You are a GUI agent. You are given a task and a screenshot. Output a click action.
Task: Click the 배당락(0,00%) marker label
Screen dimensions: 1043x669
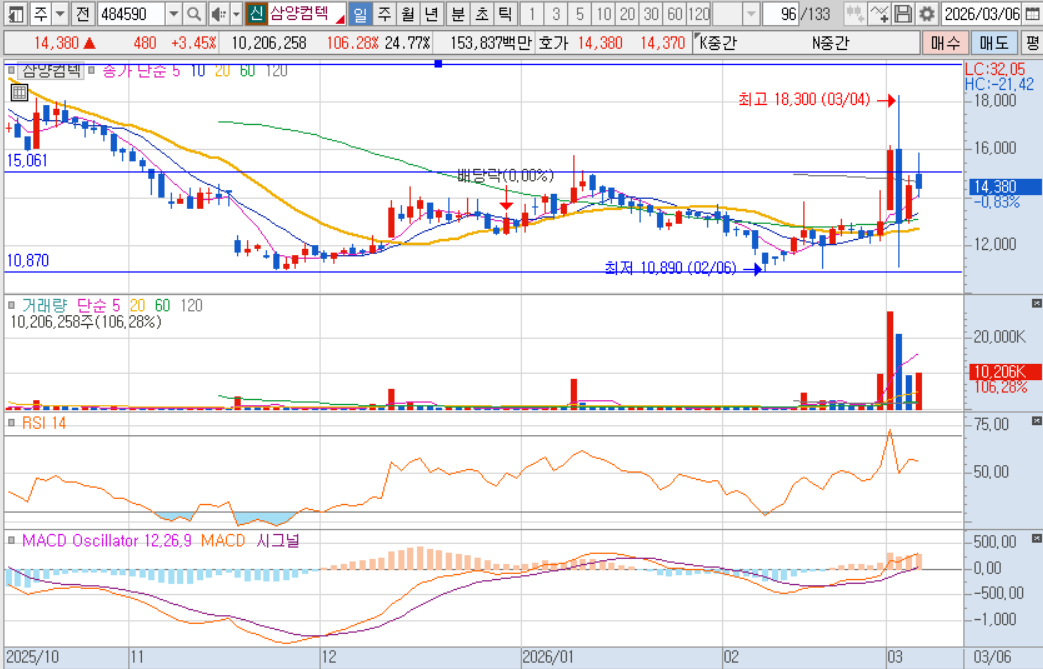pyautogui.click(x=506, y=176)
